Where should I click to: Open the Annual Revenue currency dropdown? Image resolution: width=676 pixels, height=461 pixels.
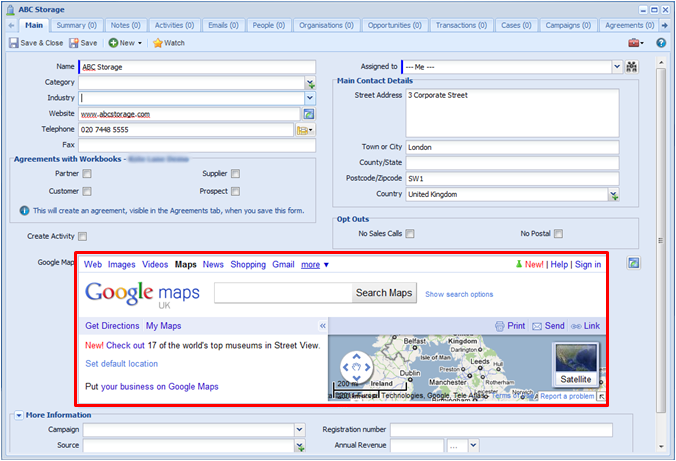click(473, 445)
